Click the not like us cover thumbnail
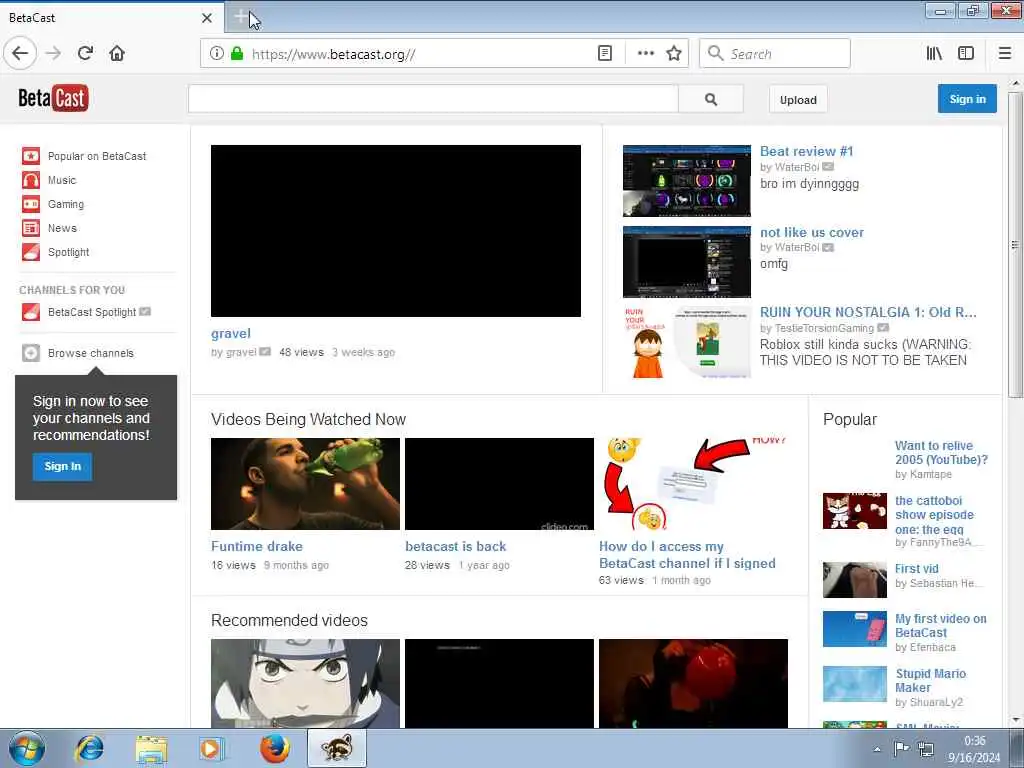1024x768 pixels. (x=687, y=262)
